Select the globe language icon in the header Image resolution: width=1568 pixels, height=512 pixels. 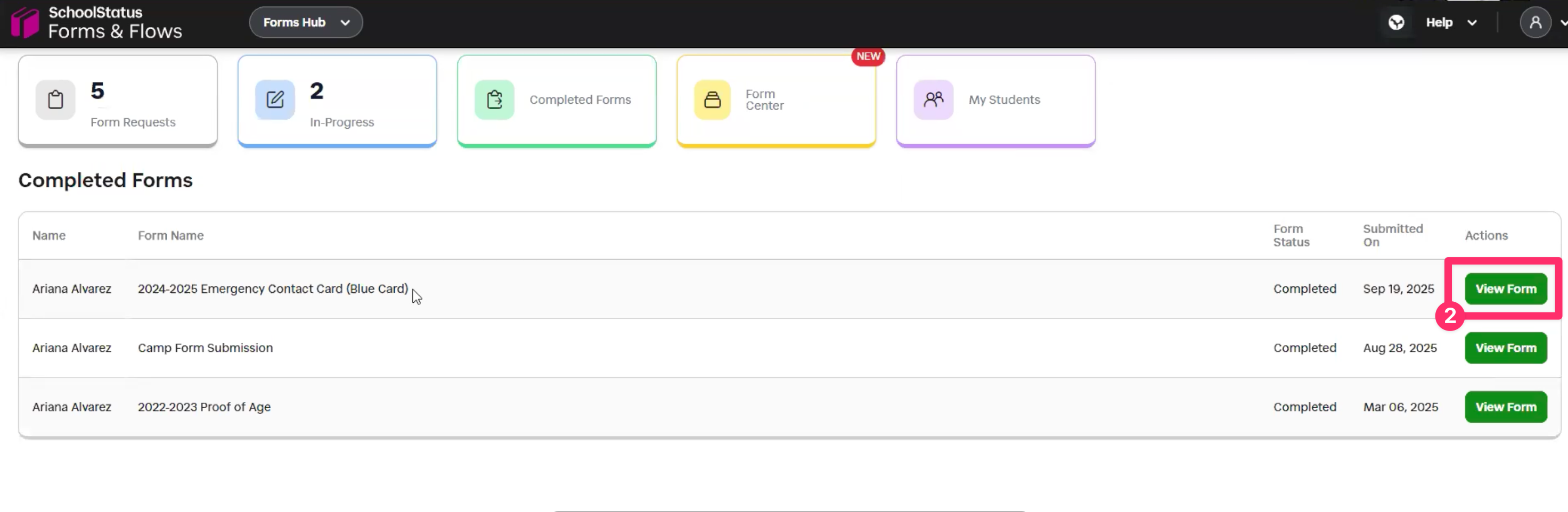click(1396, 22)
